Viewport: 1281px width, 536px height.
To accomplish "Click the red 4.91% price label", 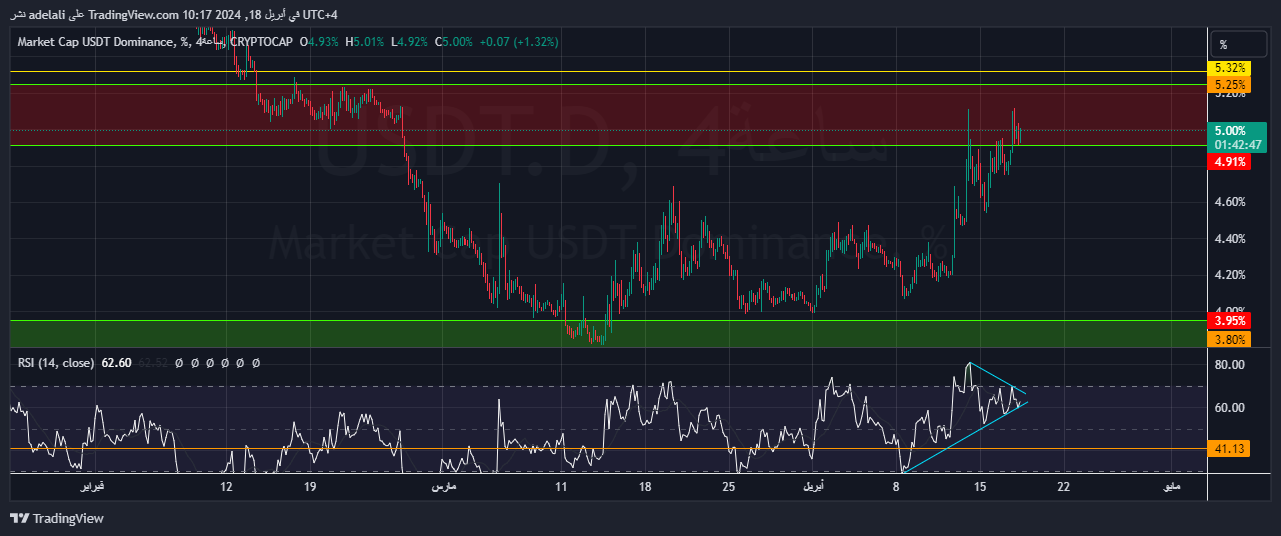I will pos(1229,161).
